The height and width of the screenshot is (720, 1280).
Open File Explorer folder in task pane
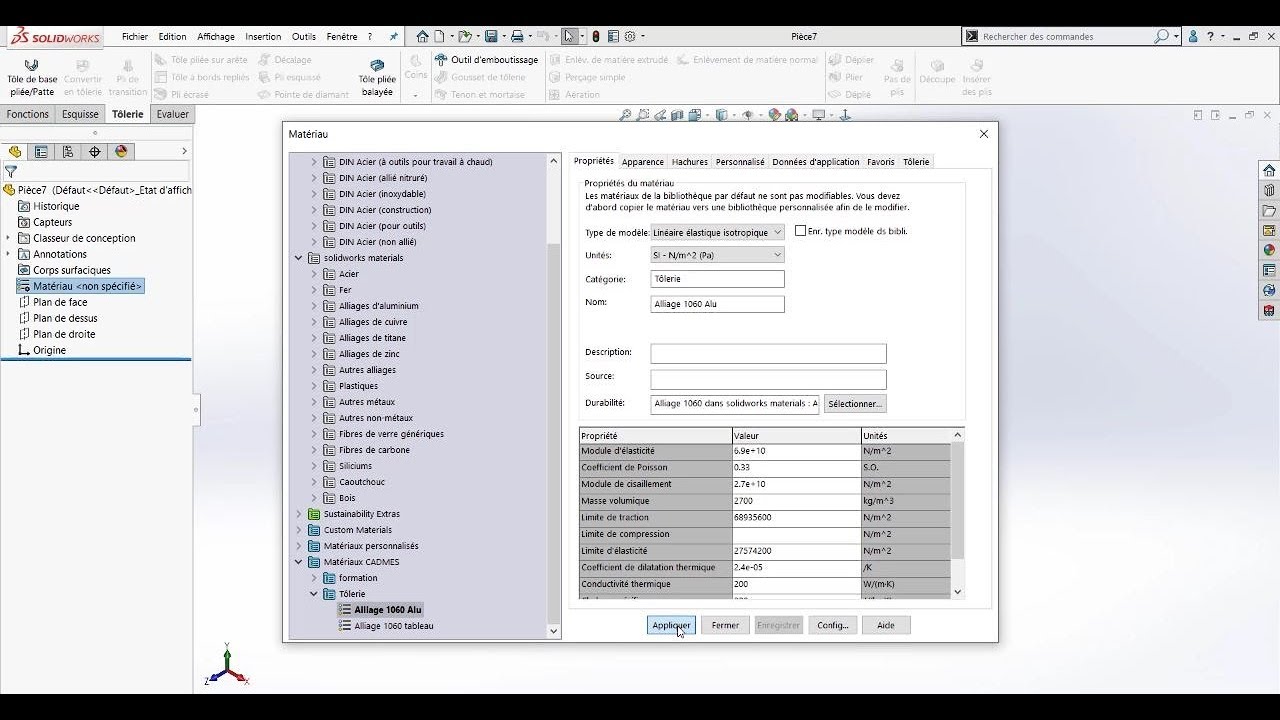1269,211
